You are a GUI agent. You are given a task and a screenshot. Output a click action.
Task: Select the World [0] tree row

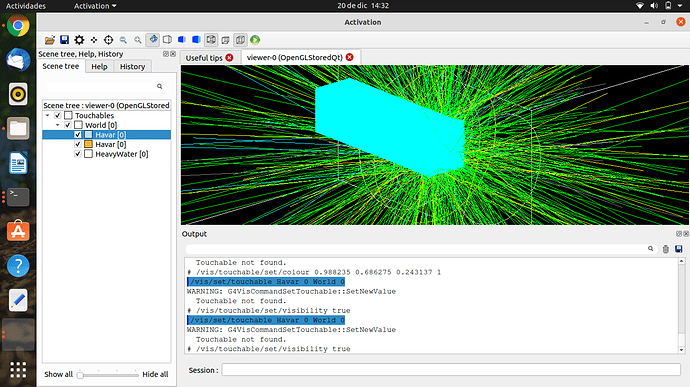(x=106, y=125)
